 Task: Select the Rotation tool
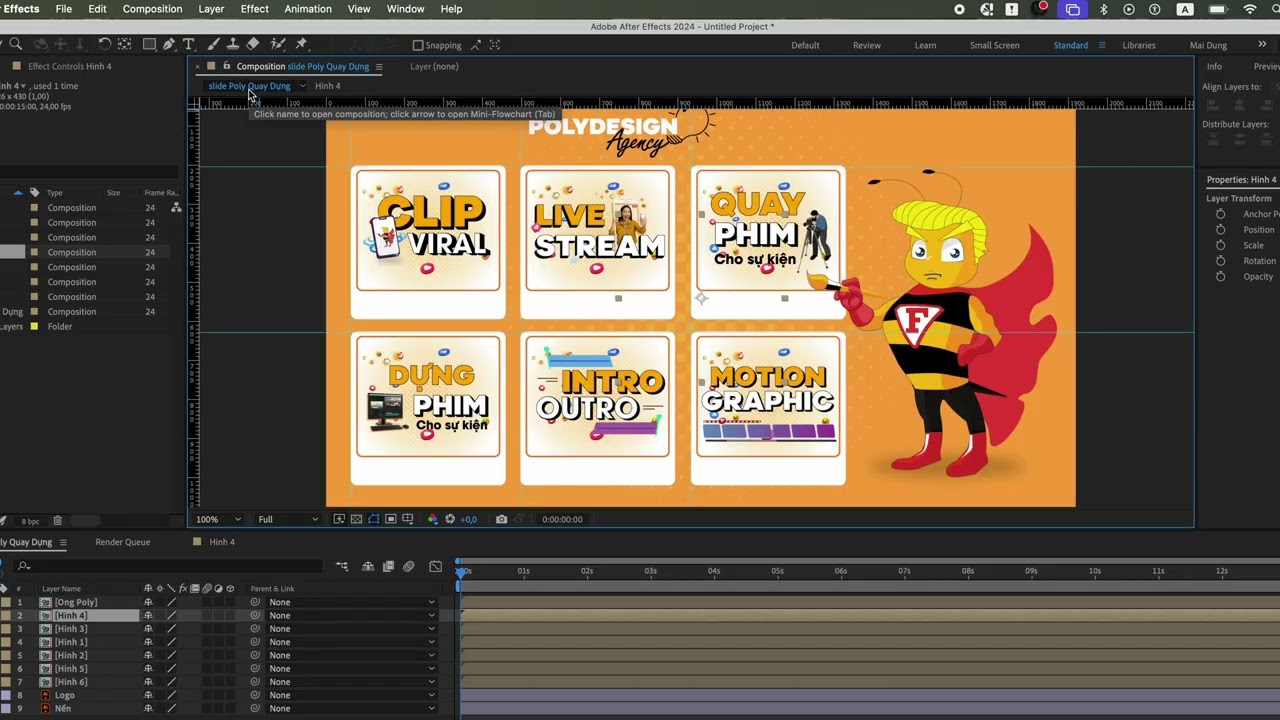(104, 44)
